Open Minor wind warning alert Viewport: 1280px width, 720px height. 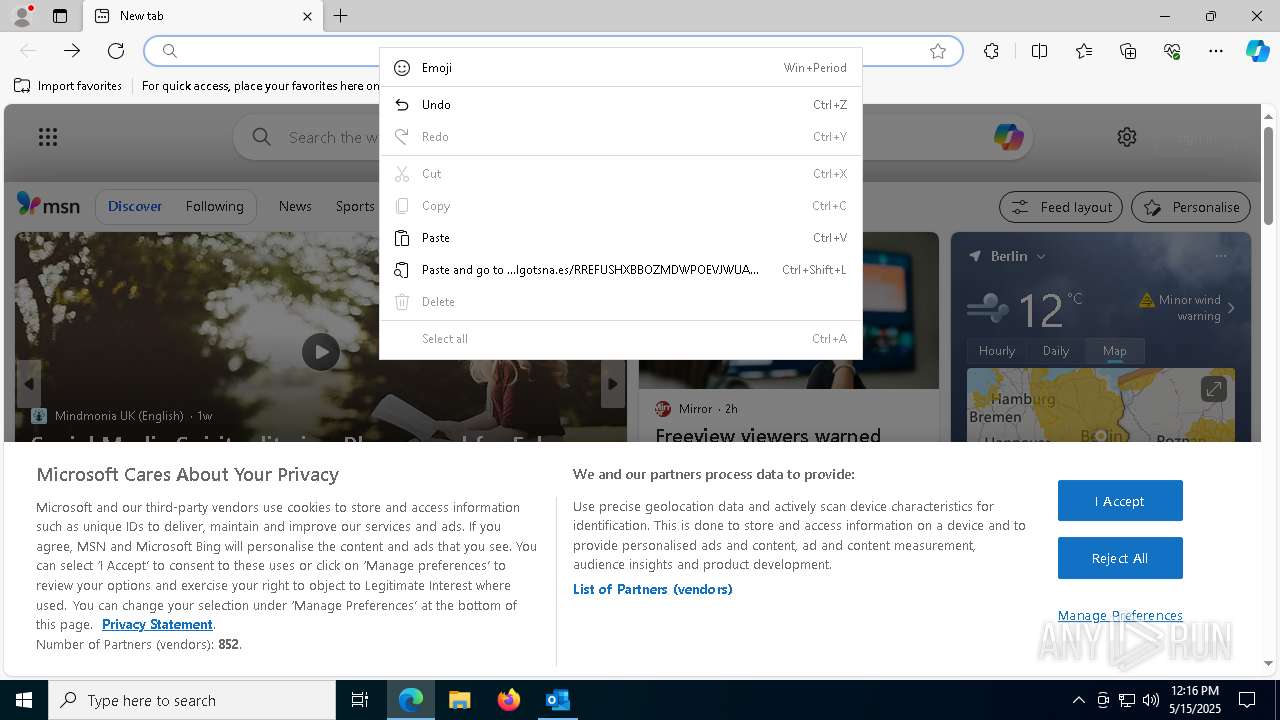1188,307
